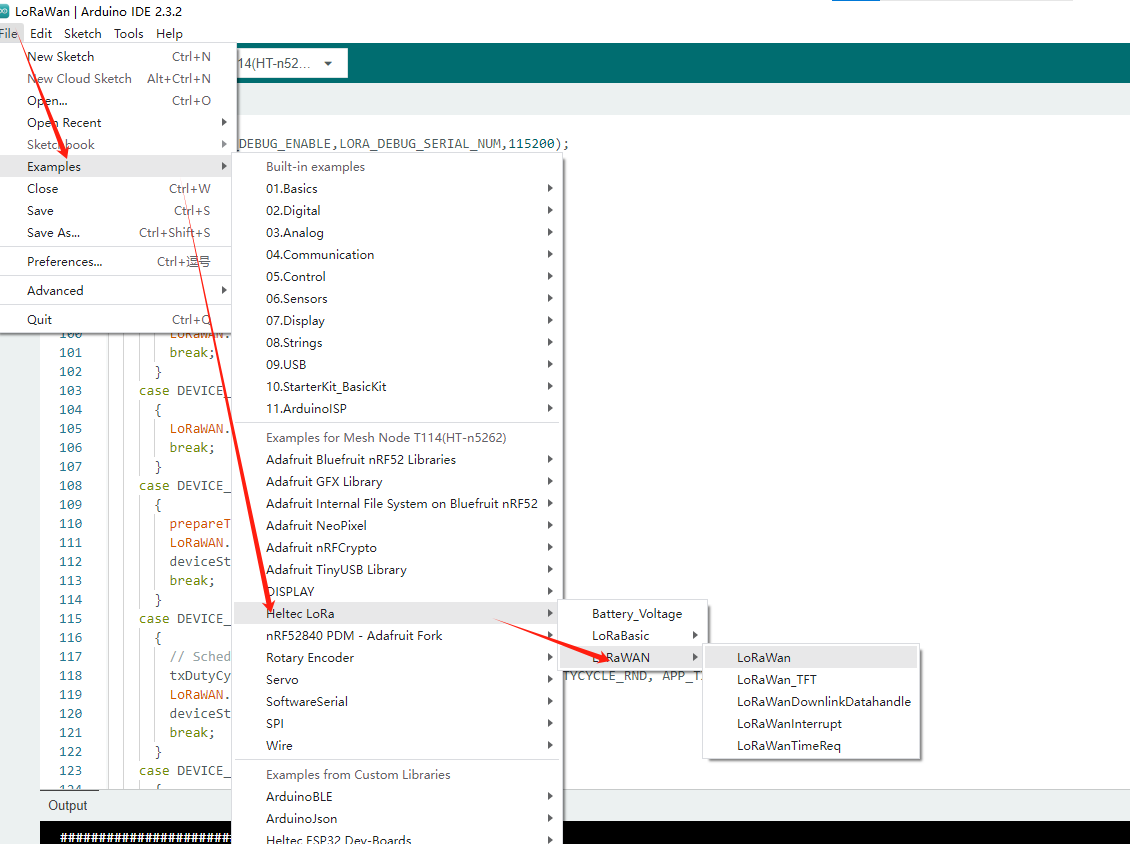Select the LoRaWan_TFT example
The image size is (1130, 844).
pyautogui.click(x=777, y=680)
